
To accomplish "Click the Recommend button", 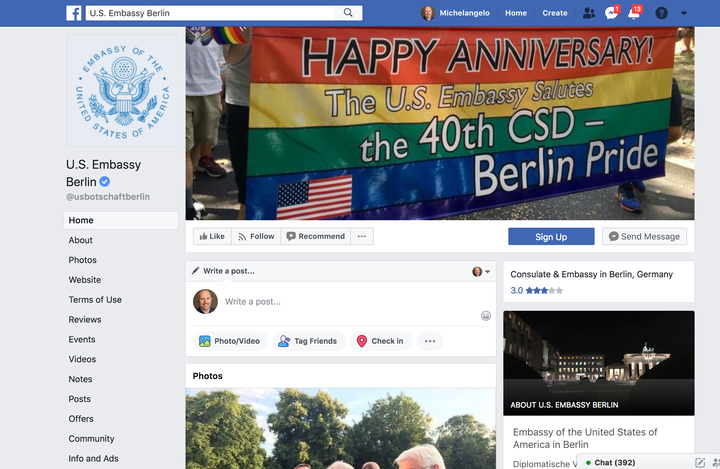I will (x=315, y=236).
